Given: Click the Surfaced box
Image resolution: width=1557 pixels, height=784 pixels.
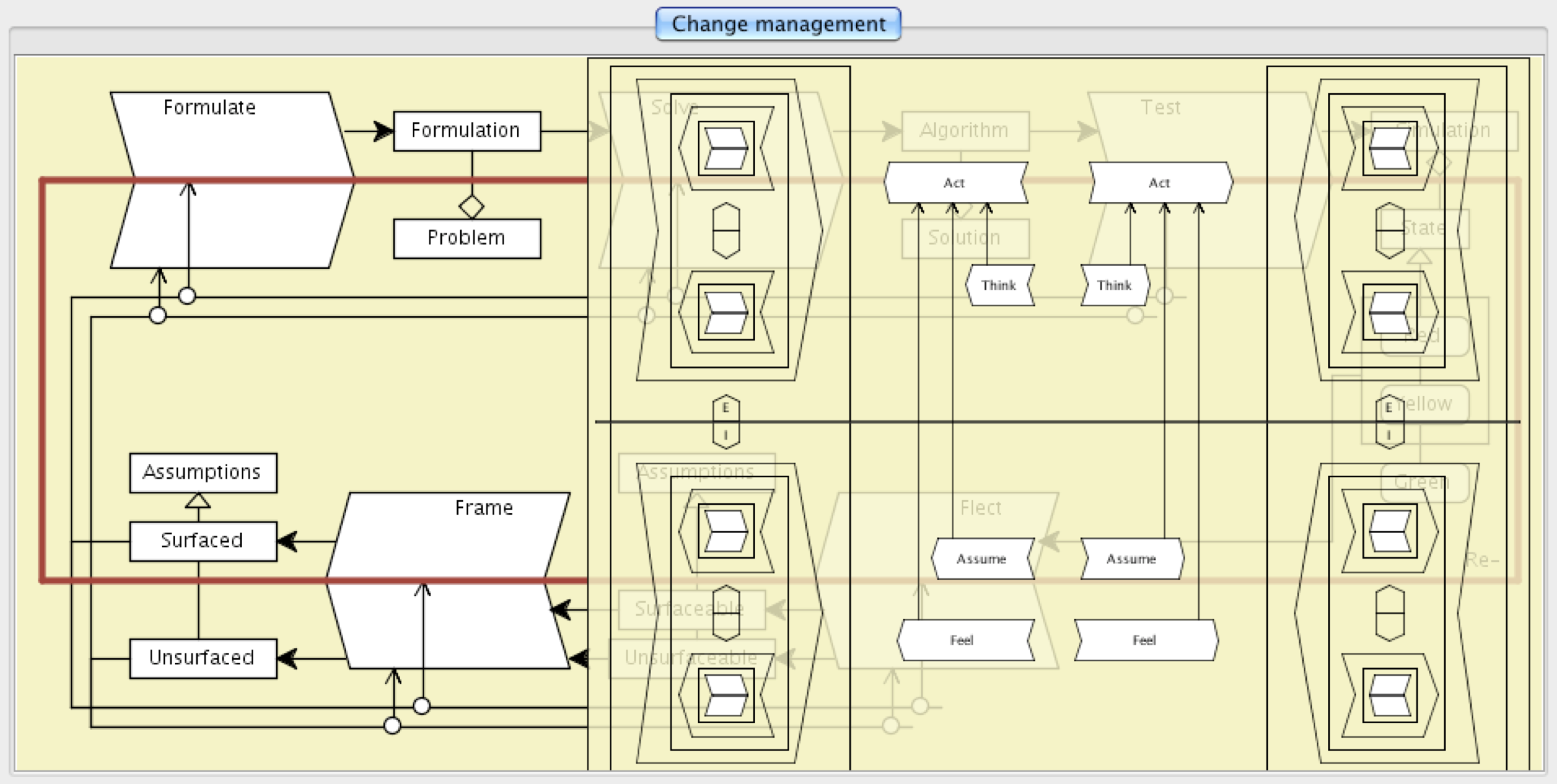Looking at the screenshot, I should click(202, 541).
